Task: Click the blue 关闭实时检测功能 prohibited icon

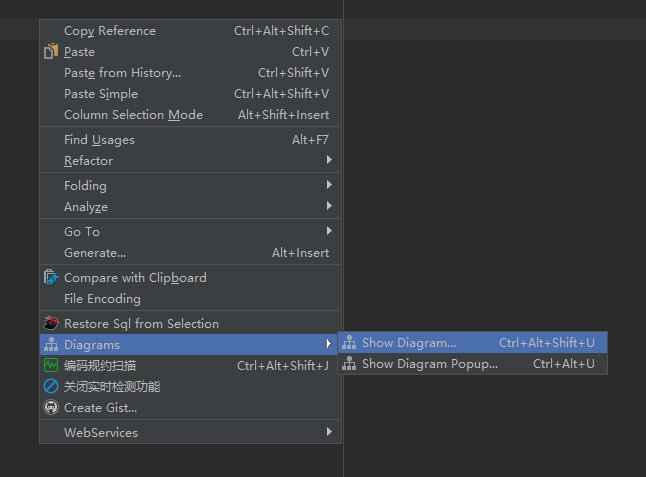Action: (51, 386)
